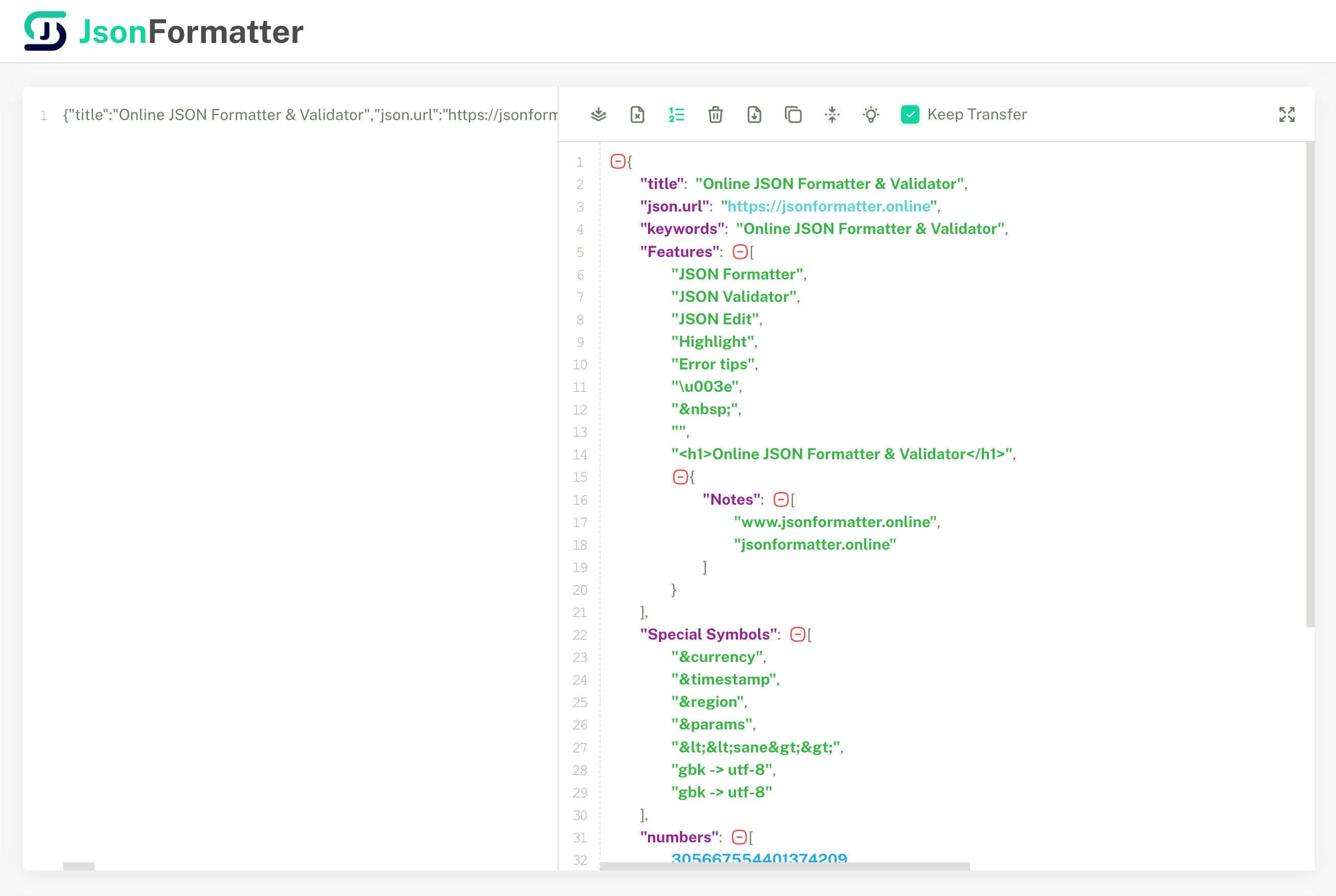Click the trash can clear icon
This screenshot has height=896, width=1336.
tap(715, 115)
